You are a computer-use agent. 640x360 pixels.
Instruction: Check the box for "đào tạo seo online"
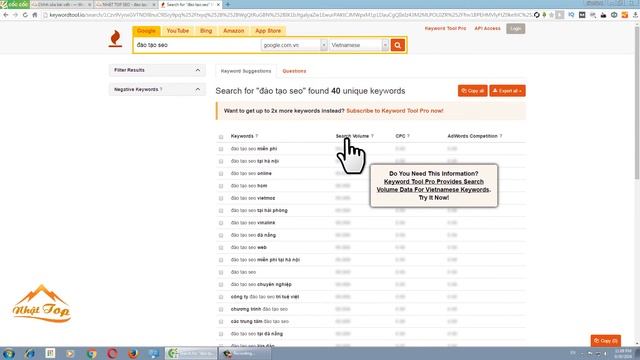pos(221,174)
